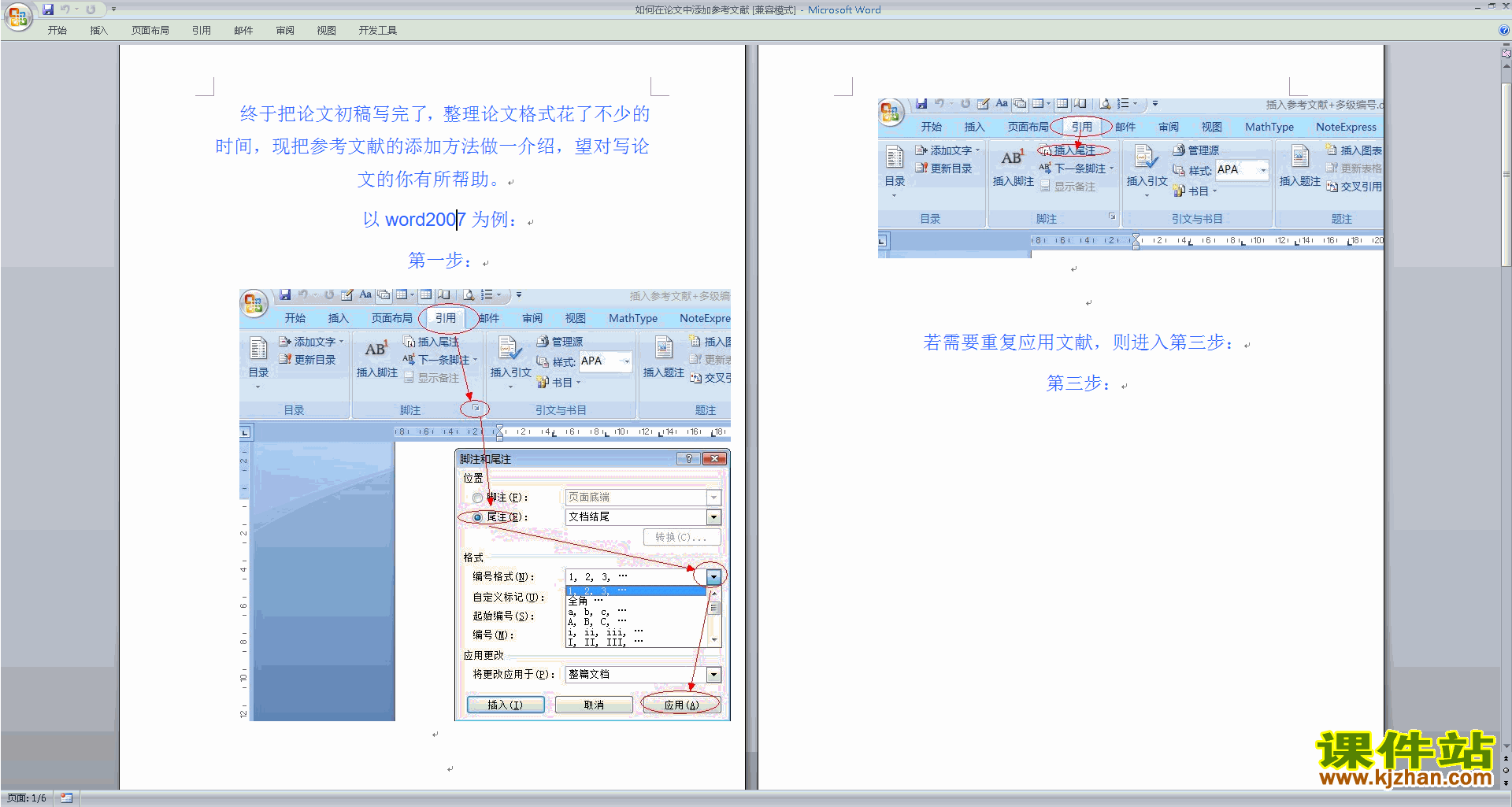Click 脚注(F) radio button in the dialog picture

(477, 498)
